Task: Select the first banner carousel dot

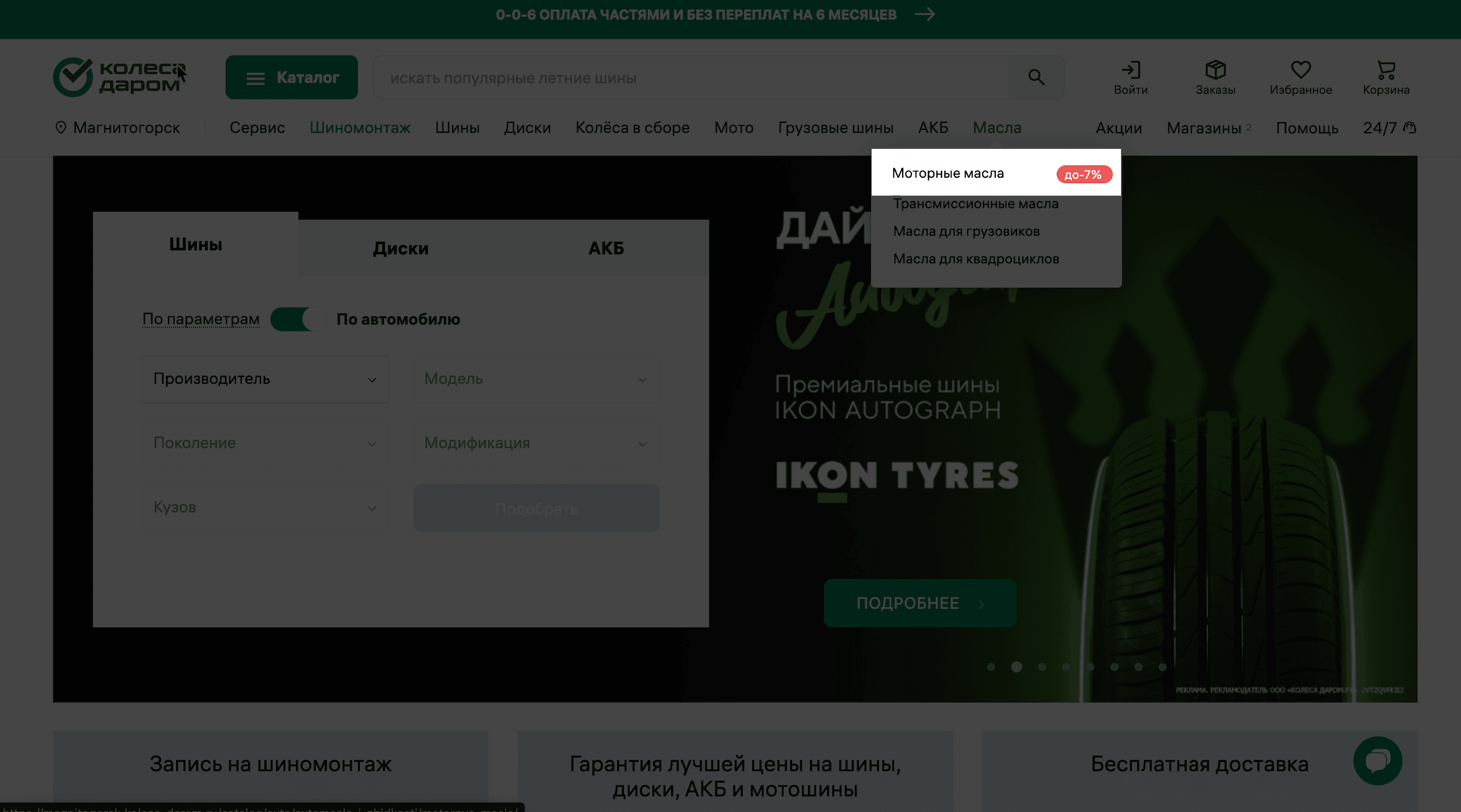Action: click(x=991, y=667)
